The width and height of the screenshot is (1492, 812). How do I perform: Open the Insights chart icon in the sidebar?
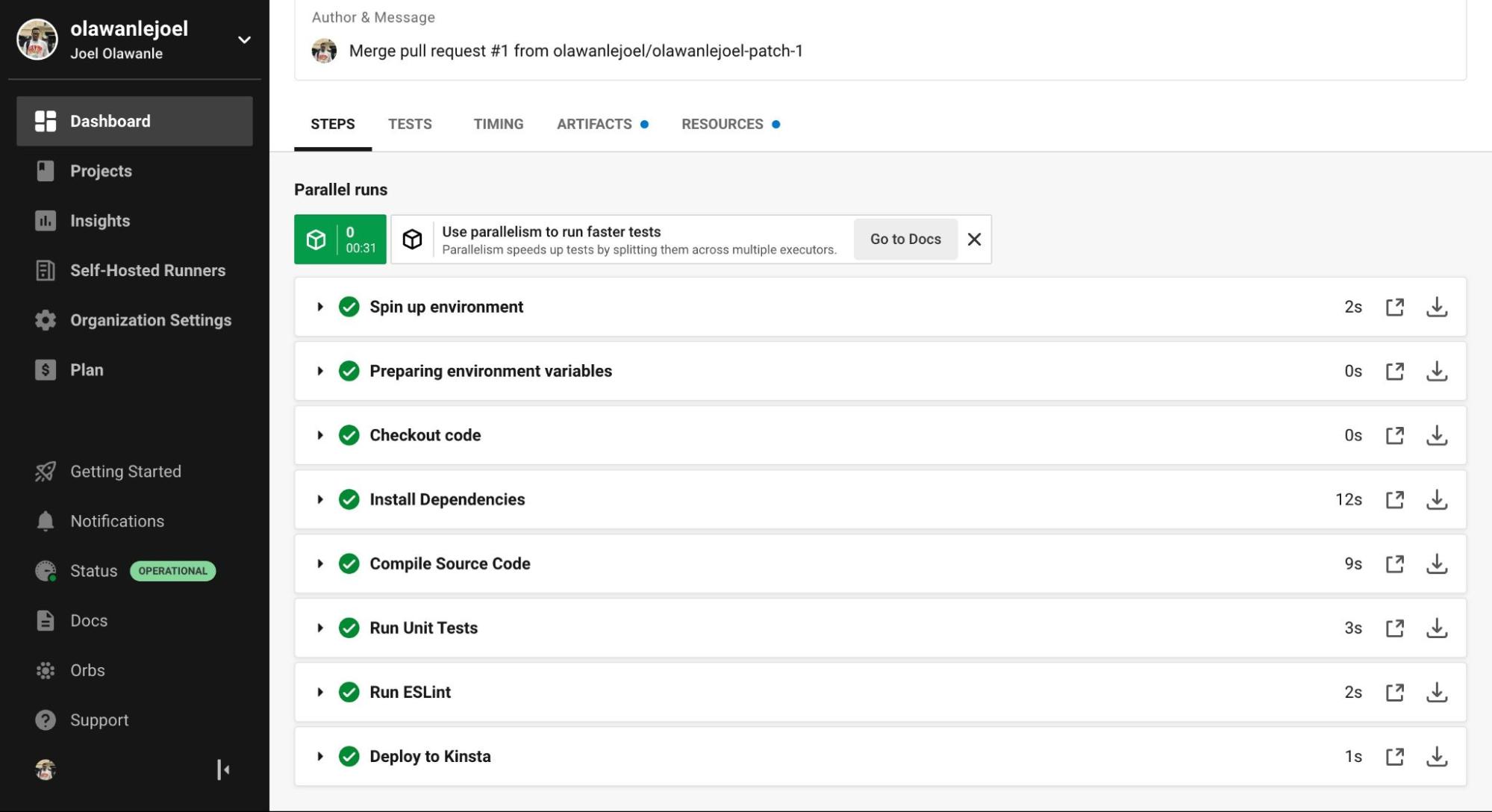(46, 221)
